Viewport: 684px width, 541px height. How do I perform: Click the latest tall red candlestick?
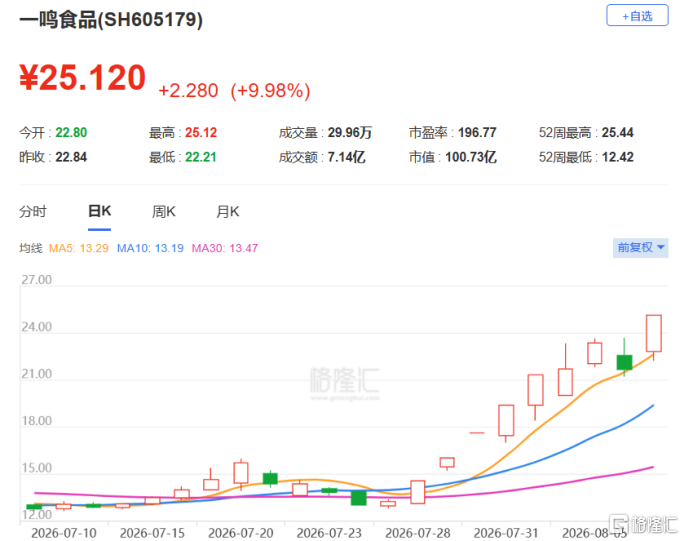[653, 333]
